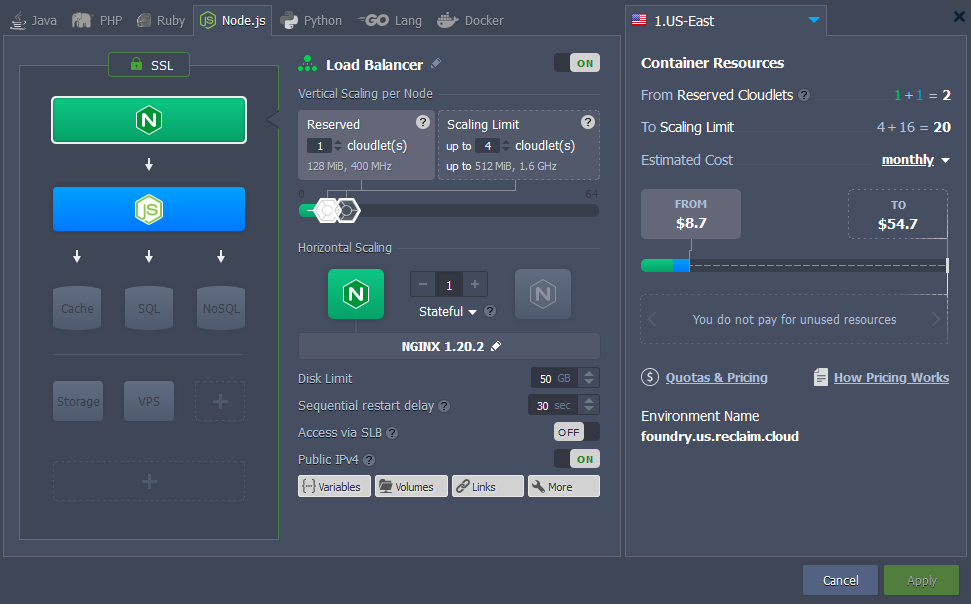971x604 pixels.
Task: Open the Stateful scaling mode dropdown
Action: coord(448,312)
